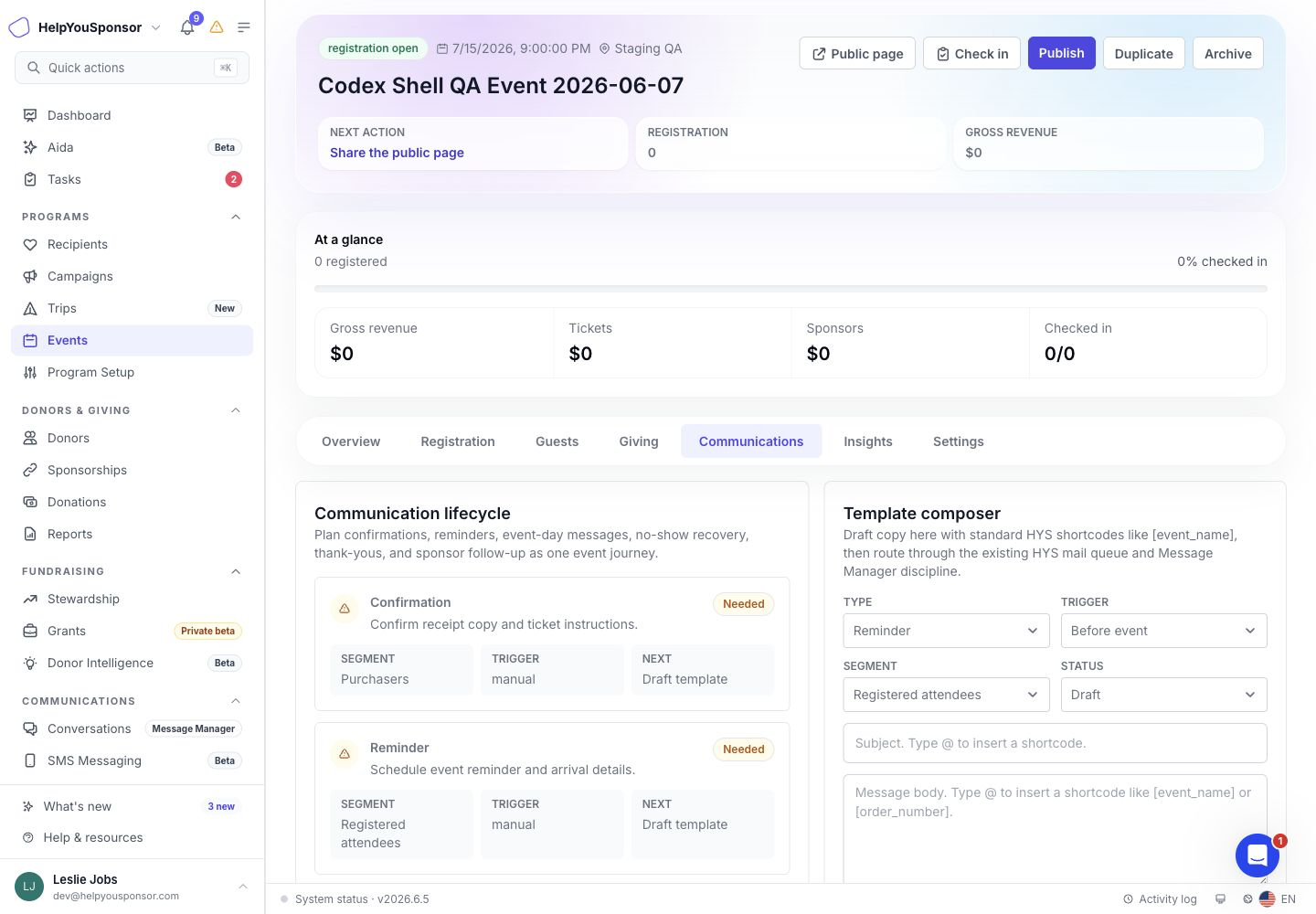The height and width of the screenshot is (914, 1316).
Task: Click the Grants icon in the sidebar
Action: click(x=30, y=631)
